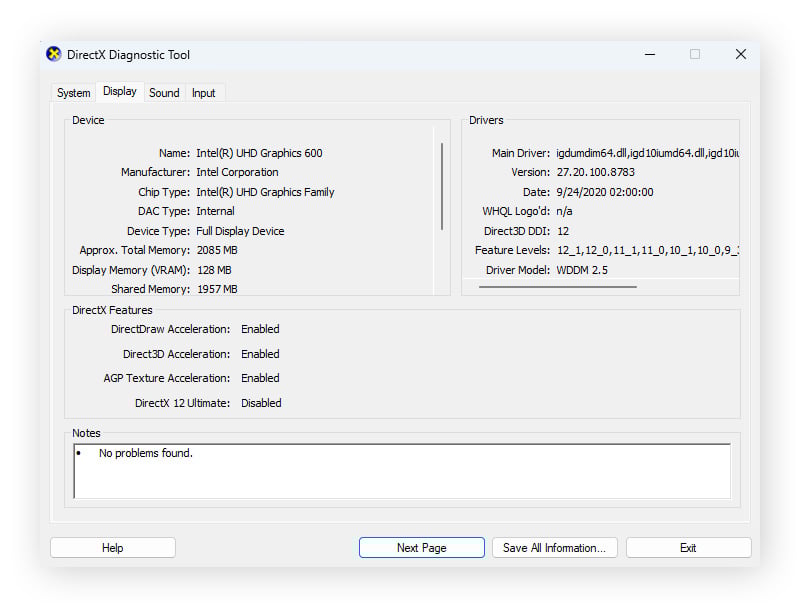Click the Help button
This screenshot has width=800, height=607.
[112, 547]
